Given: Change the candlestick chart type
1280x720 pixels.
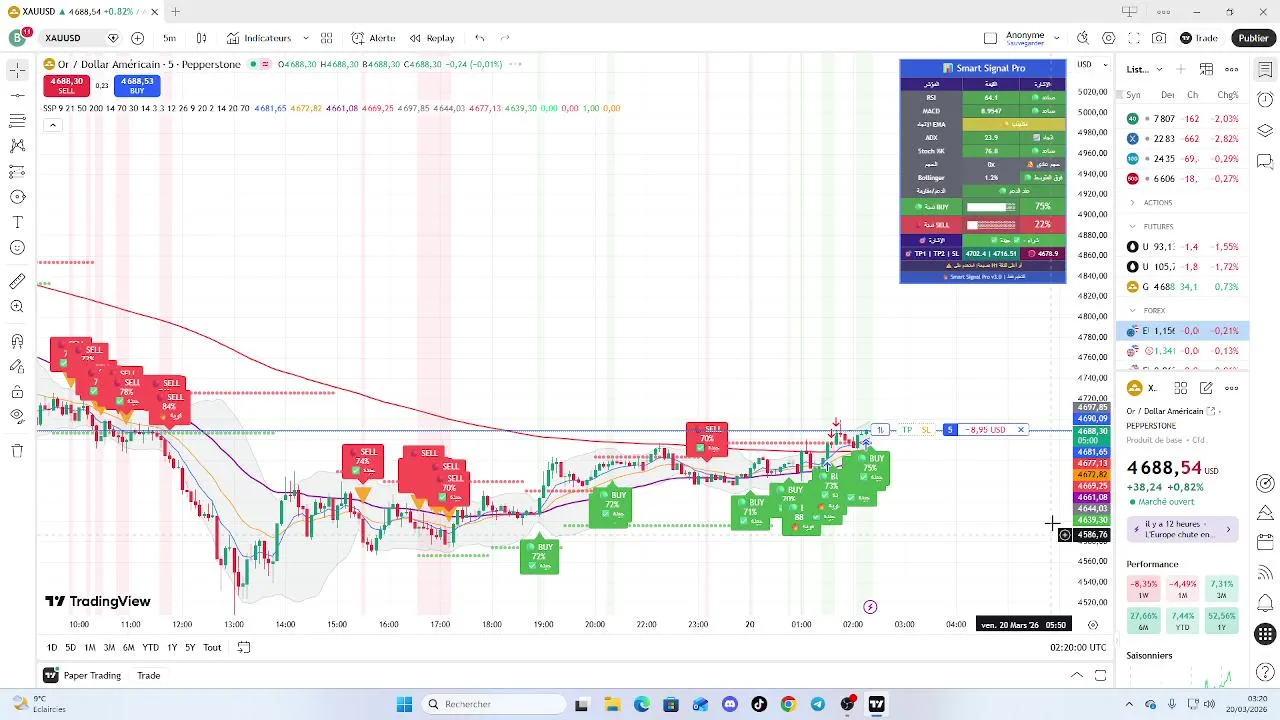Looking at the screenshot, I should tap(201, 38).
